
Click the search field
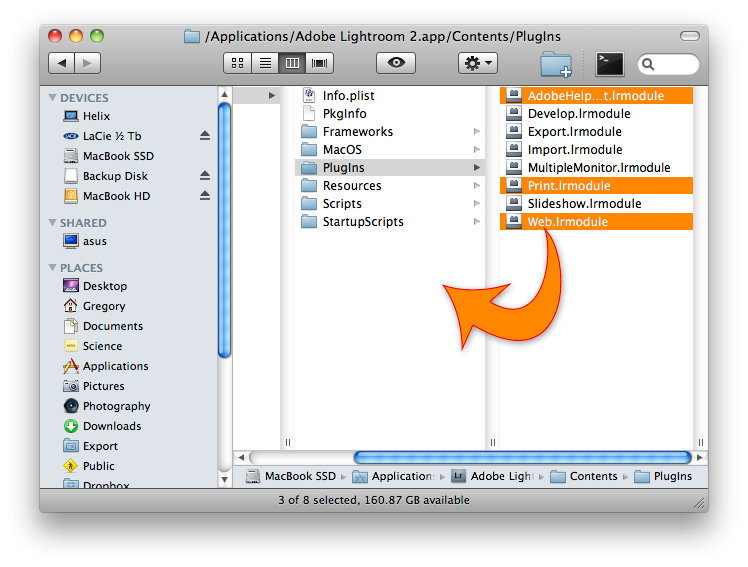pyautogui.click(x=668, y=64)
